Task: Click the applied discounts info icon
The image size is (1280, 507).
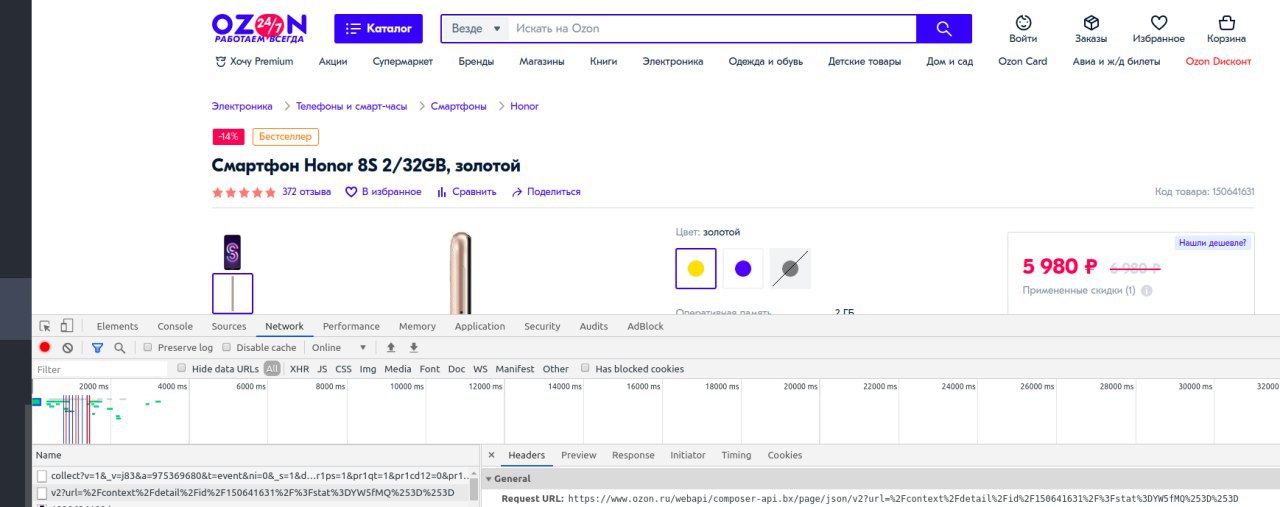Action: point(1146,291)
